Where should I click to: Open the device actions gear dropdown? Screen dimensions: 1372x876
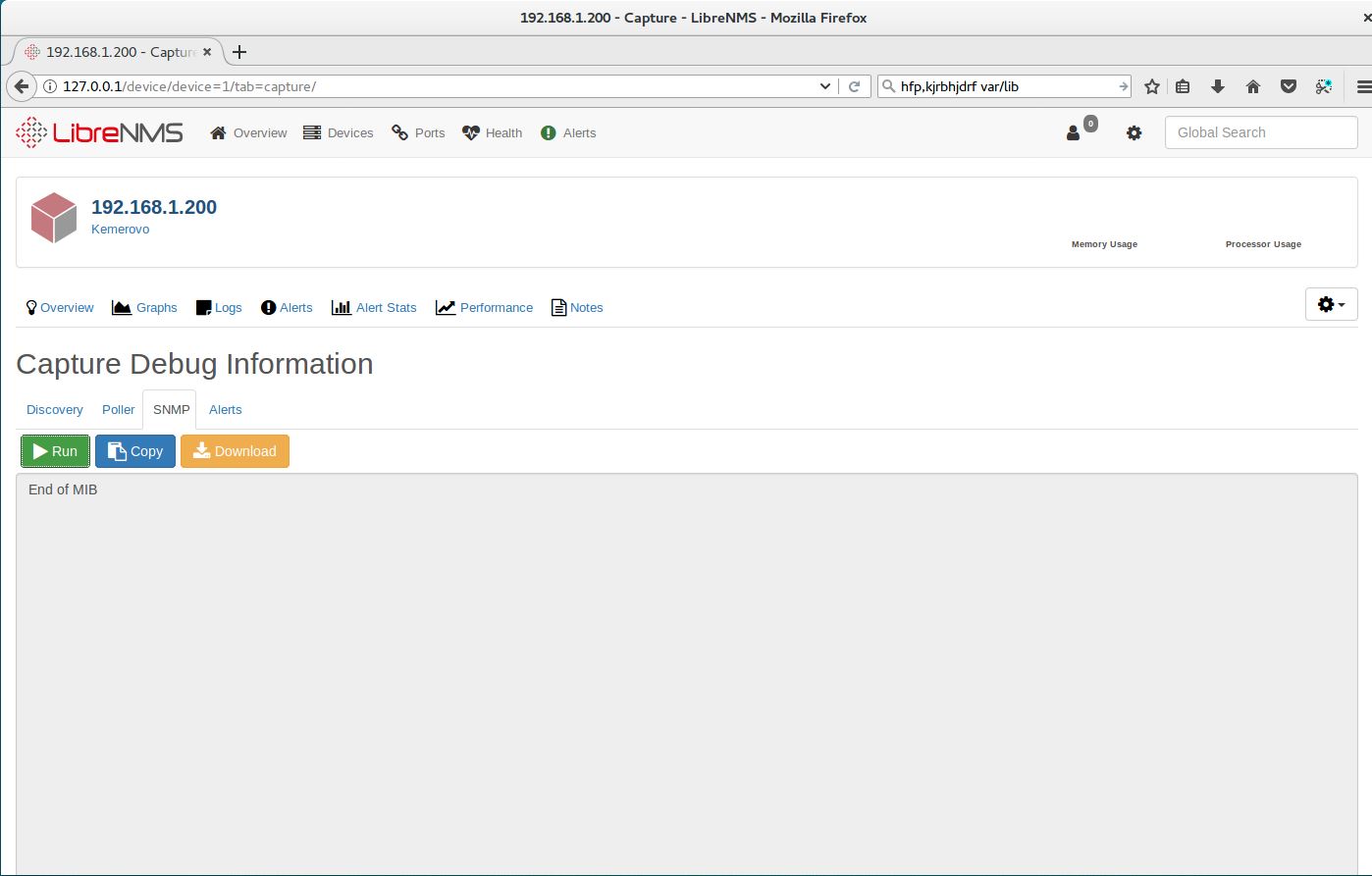(x=1331, y=304)
